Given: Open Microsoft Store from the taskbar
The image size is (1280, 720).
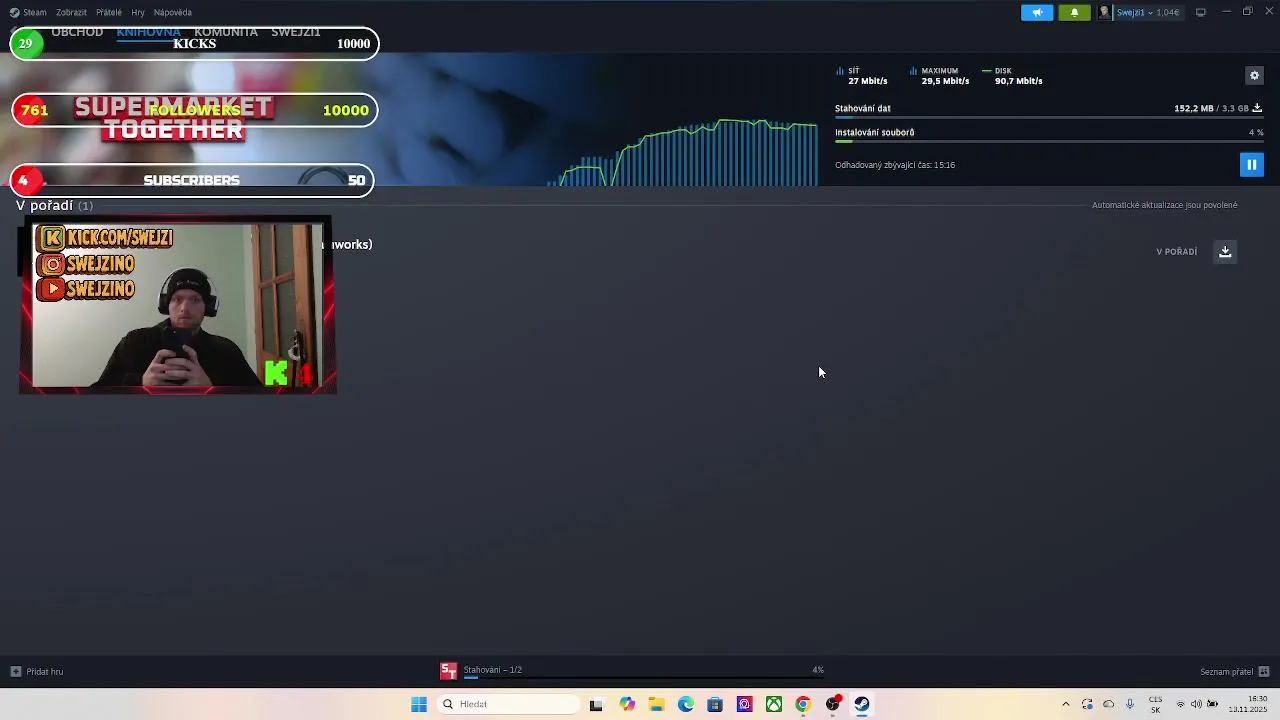Looking at the screenshot, I should click(715, 704).
